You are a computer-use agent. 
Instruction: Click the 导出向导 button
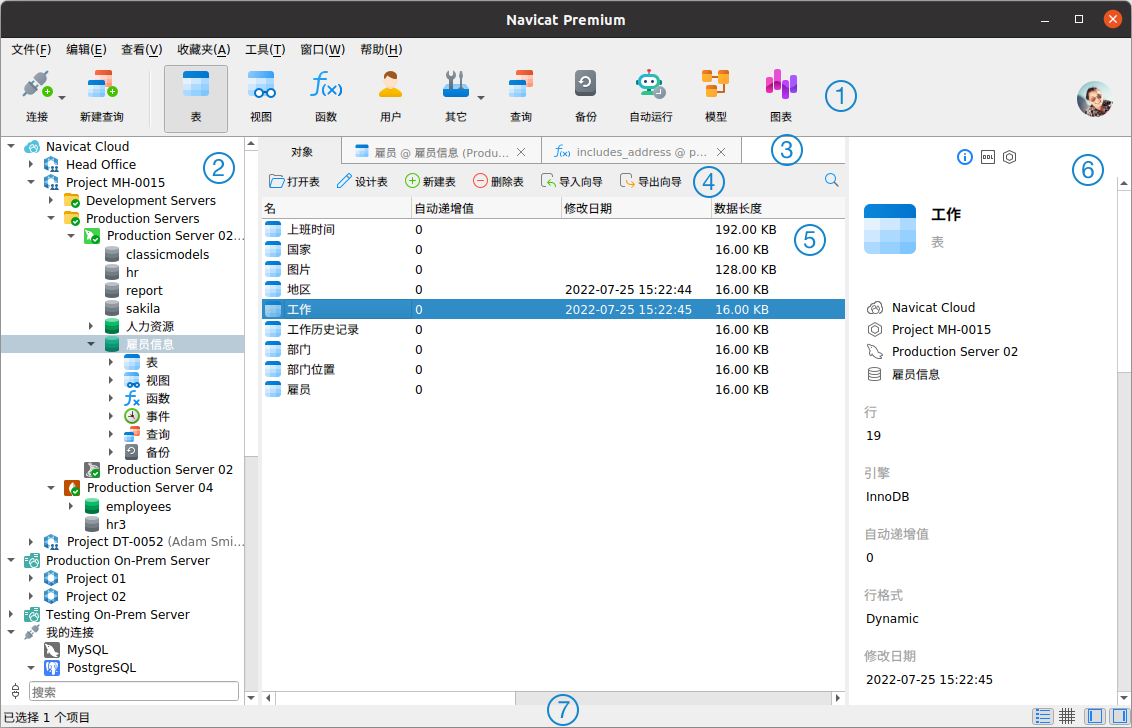tap(650, 181)
